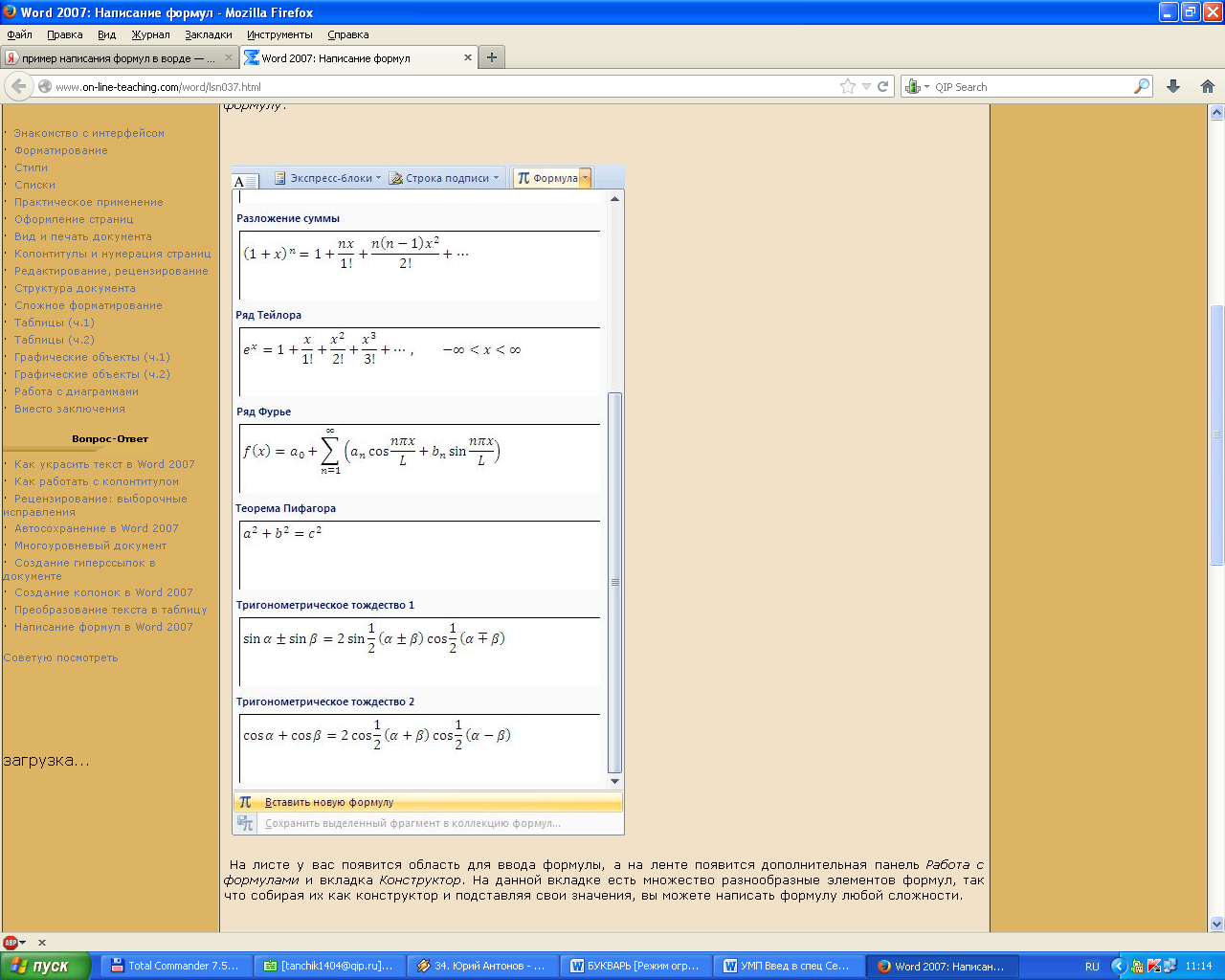Click the clock showing 11:14

[x=1198, y=967]
